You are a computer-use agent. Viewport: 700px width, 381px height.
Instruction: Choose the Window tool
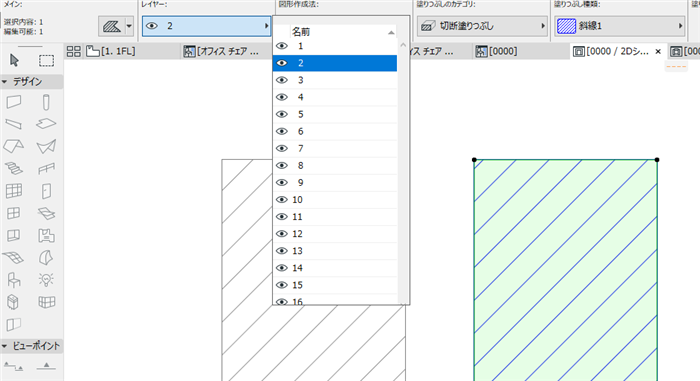[14, 213]
